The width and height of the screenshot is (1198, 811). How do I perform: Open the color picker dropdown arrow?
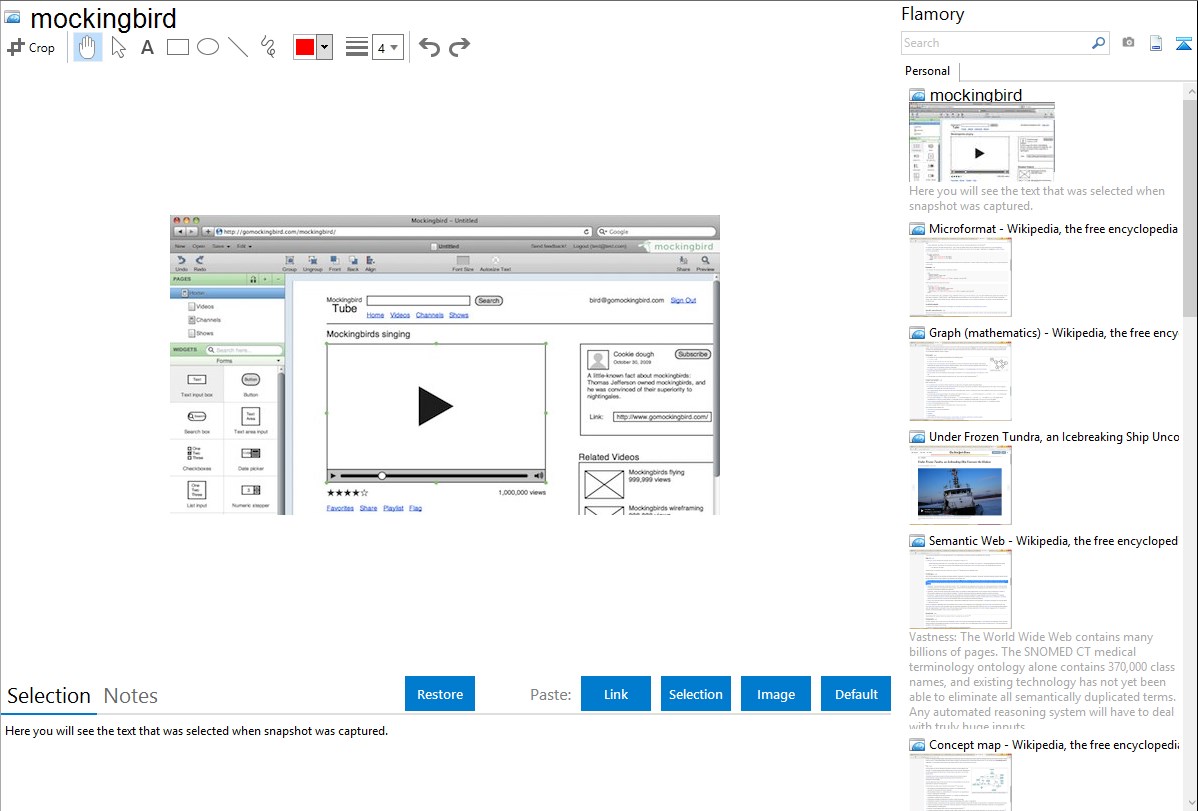point(324,47)
